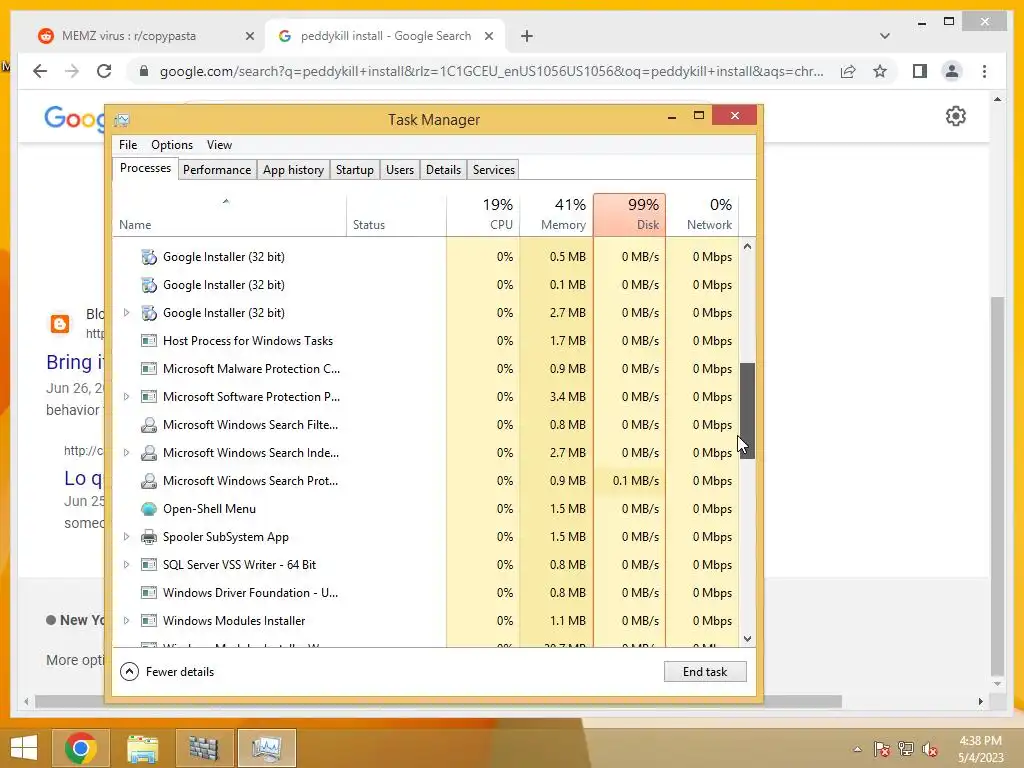Open the File menu in Task Manager
Viewport: 1024px width, 768px height.
128,145
